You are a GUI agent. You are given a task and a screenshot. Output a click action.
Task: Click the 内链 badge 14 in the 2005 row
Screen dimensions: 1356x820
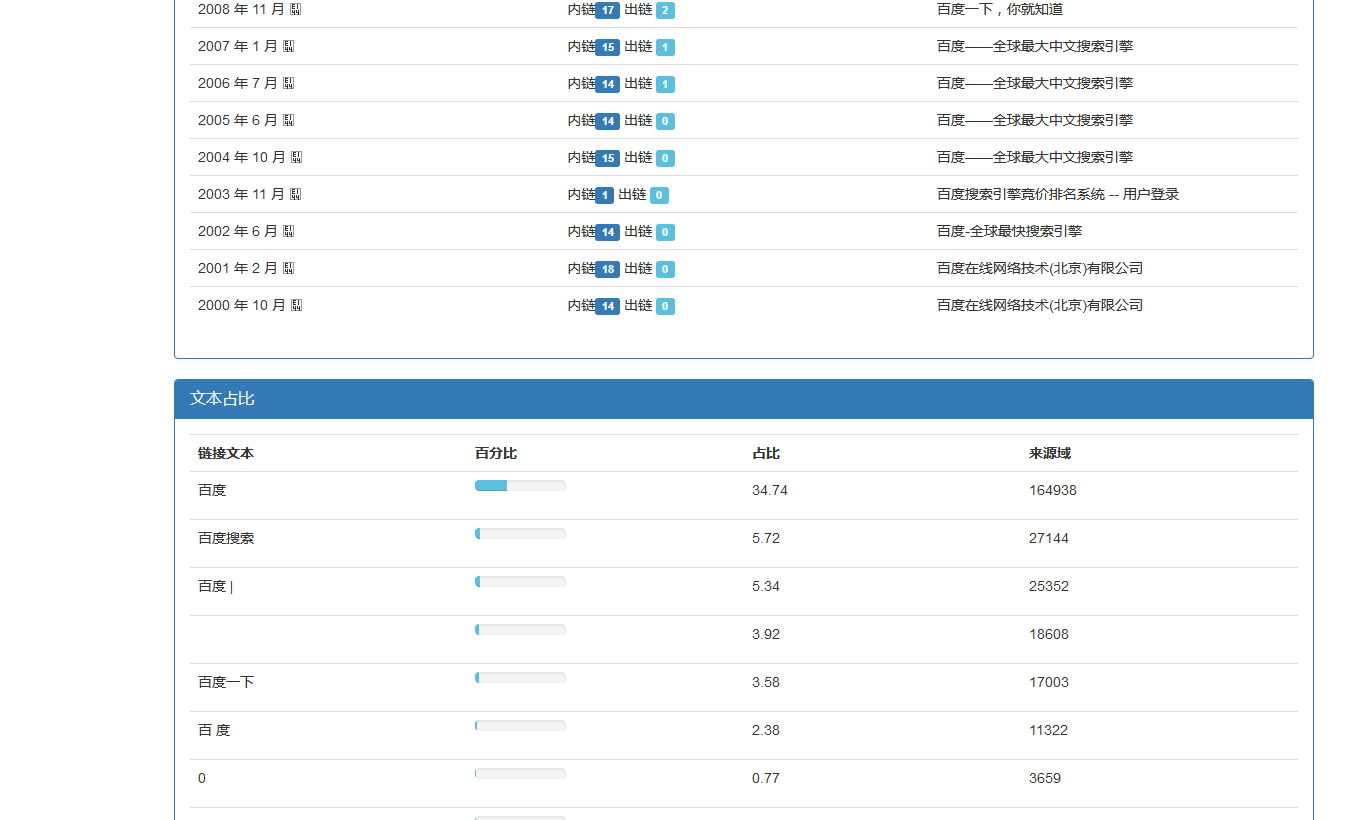(x=607, y=121)
